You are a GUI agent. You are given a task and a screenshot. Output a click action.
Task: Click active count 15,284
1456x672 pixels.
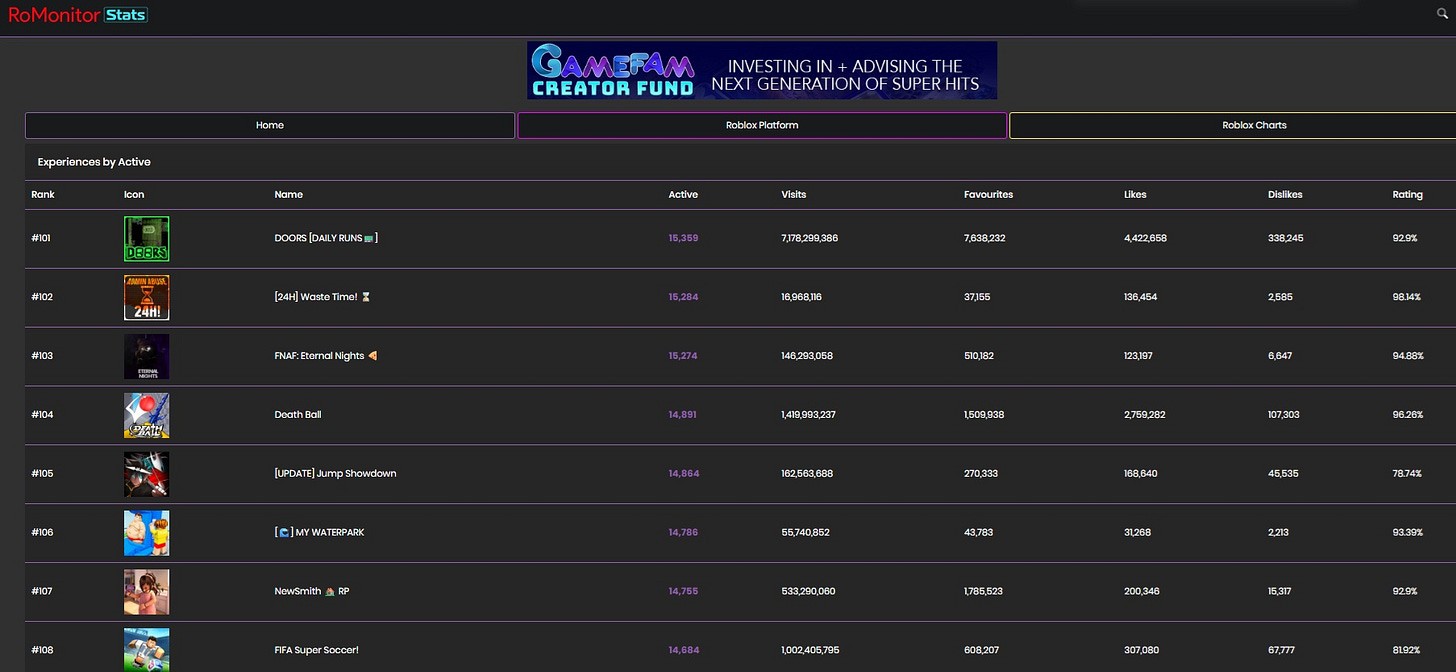tap(683, 297)
